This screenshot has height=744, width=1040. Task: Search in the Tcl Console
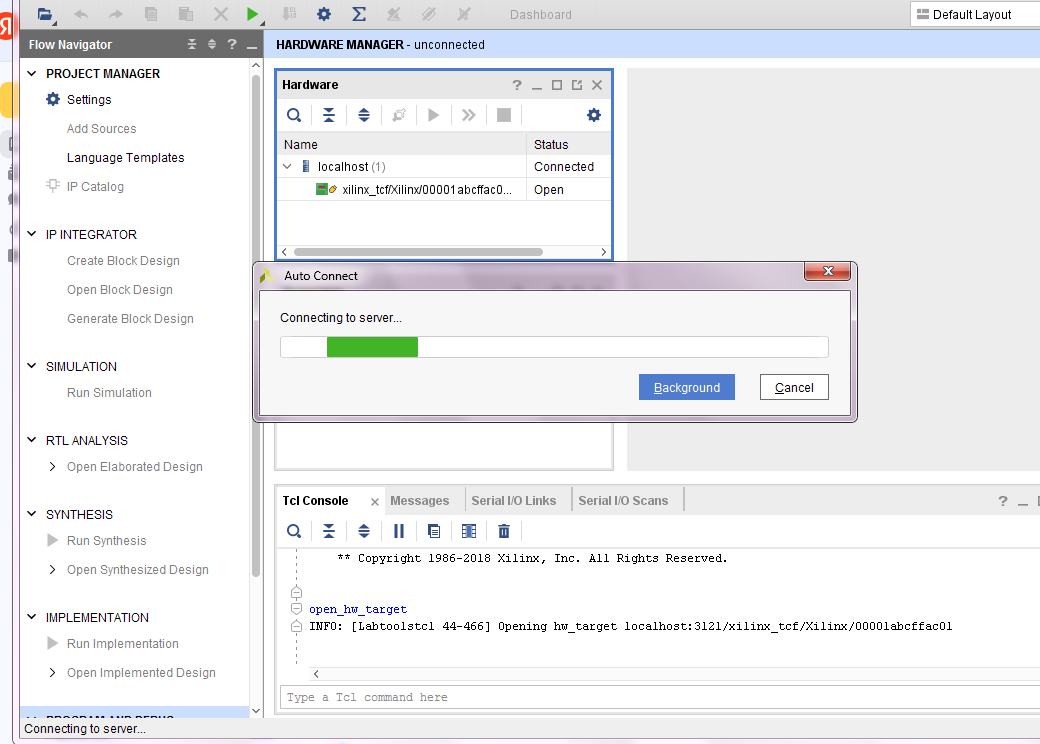point(294,531)
